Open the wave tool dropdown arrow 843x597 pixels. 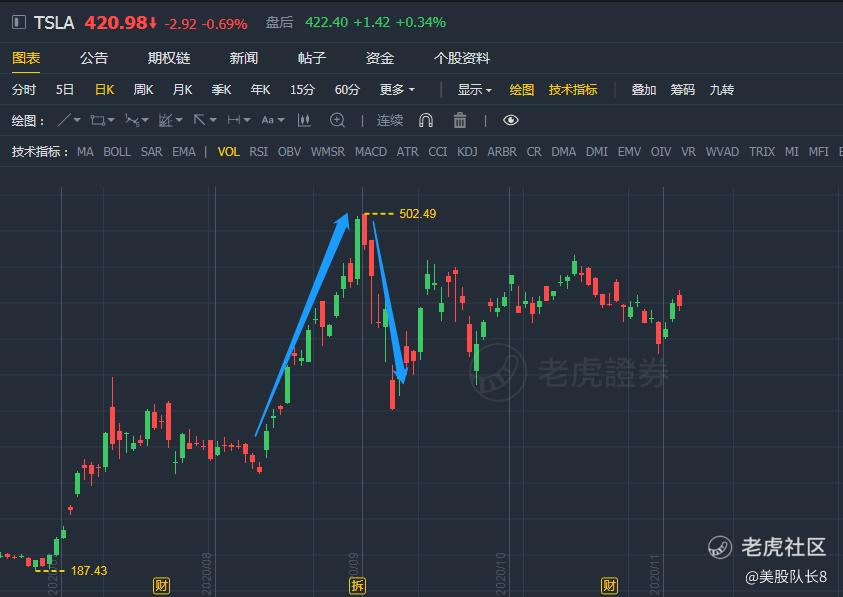[x=145, y=120]
